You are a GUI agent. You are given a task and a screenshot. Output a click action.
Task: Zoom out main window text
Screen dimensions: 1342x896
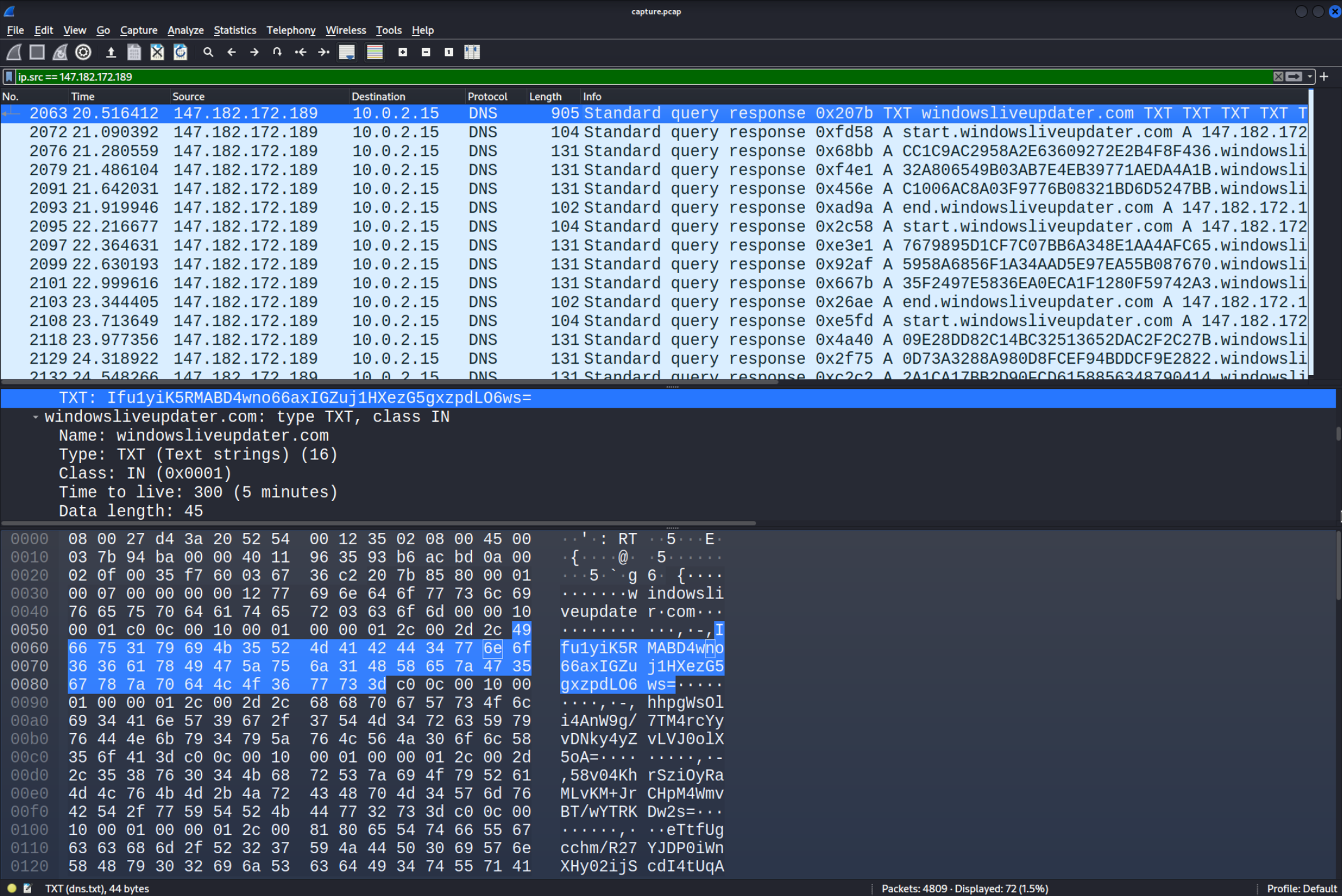click(426, 52)
